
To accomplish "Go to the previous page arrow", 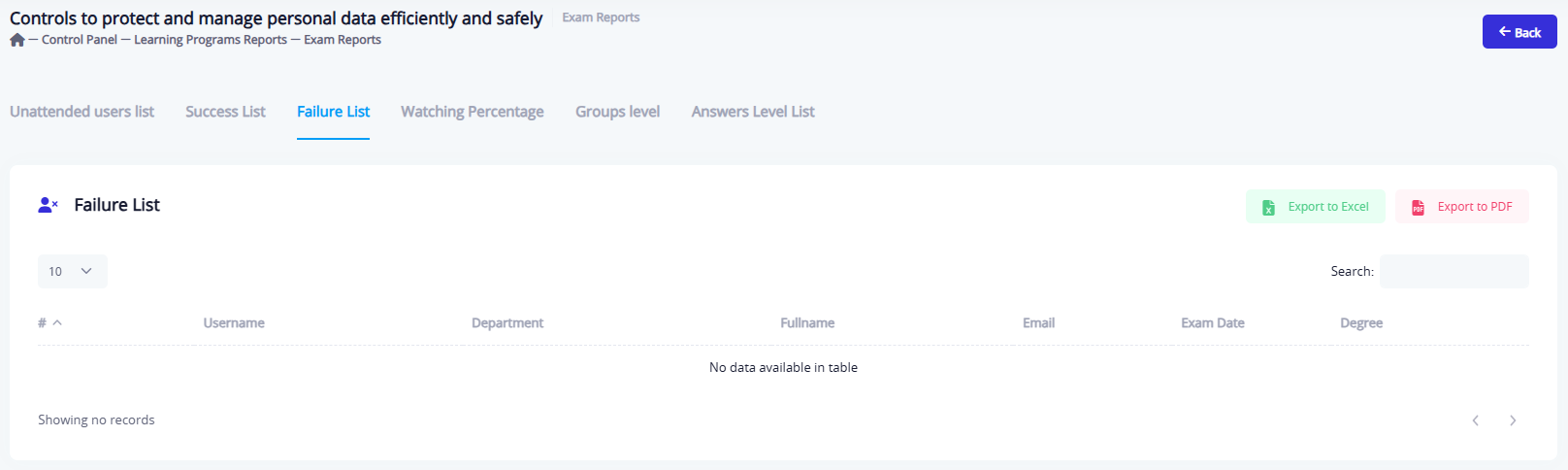I will [1475, 420].
